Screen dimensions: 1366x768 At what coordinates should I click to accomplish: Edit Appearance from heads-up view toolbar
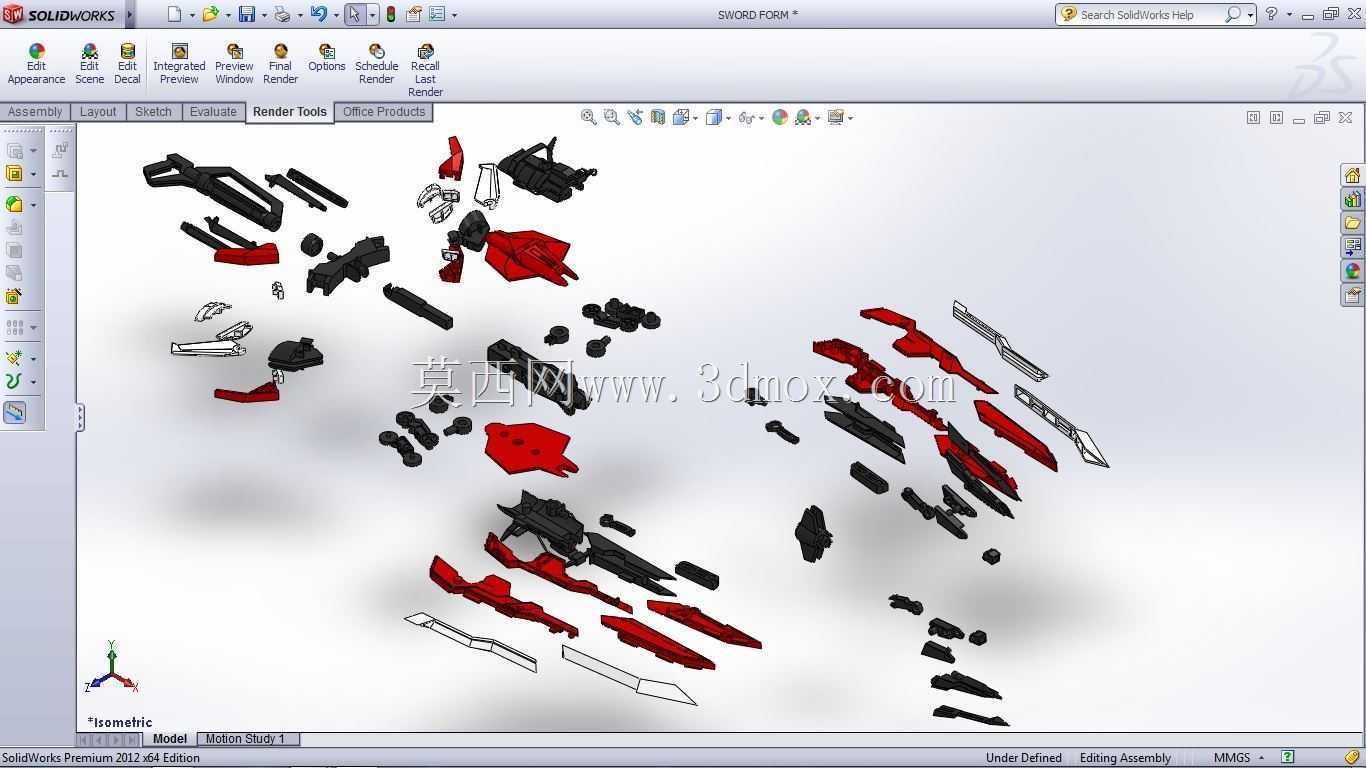point(780,117)
